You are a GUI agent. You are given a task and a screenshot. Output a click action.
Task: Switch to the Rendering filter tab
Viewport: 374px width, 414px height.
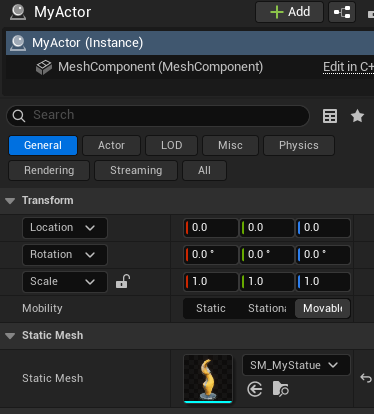49,170
